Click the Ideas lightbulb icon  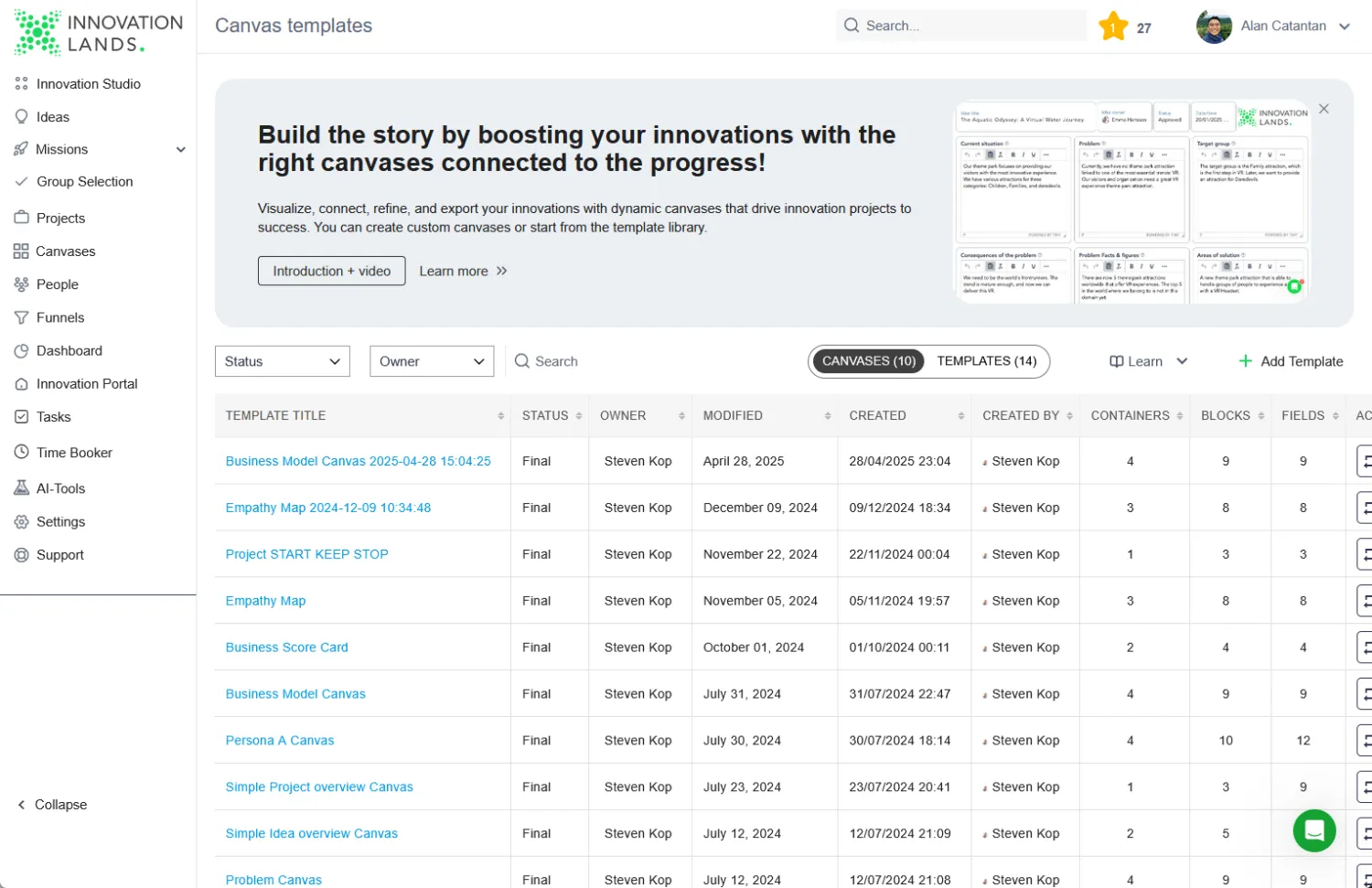(21, 117)
